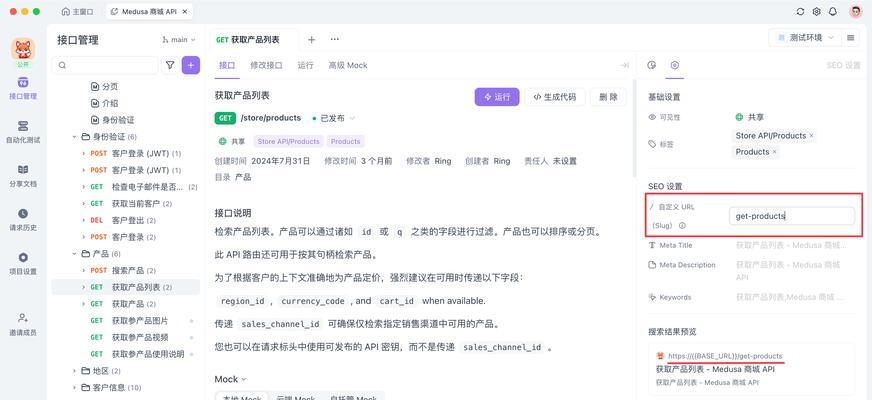Click user avatar in the top right
Viewport: 872px width, 400px height.
[856, 11]
